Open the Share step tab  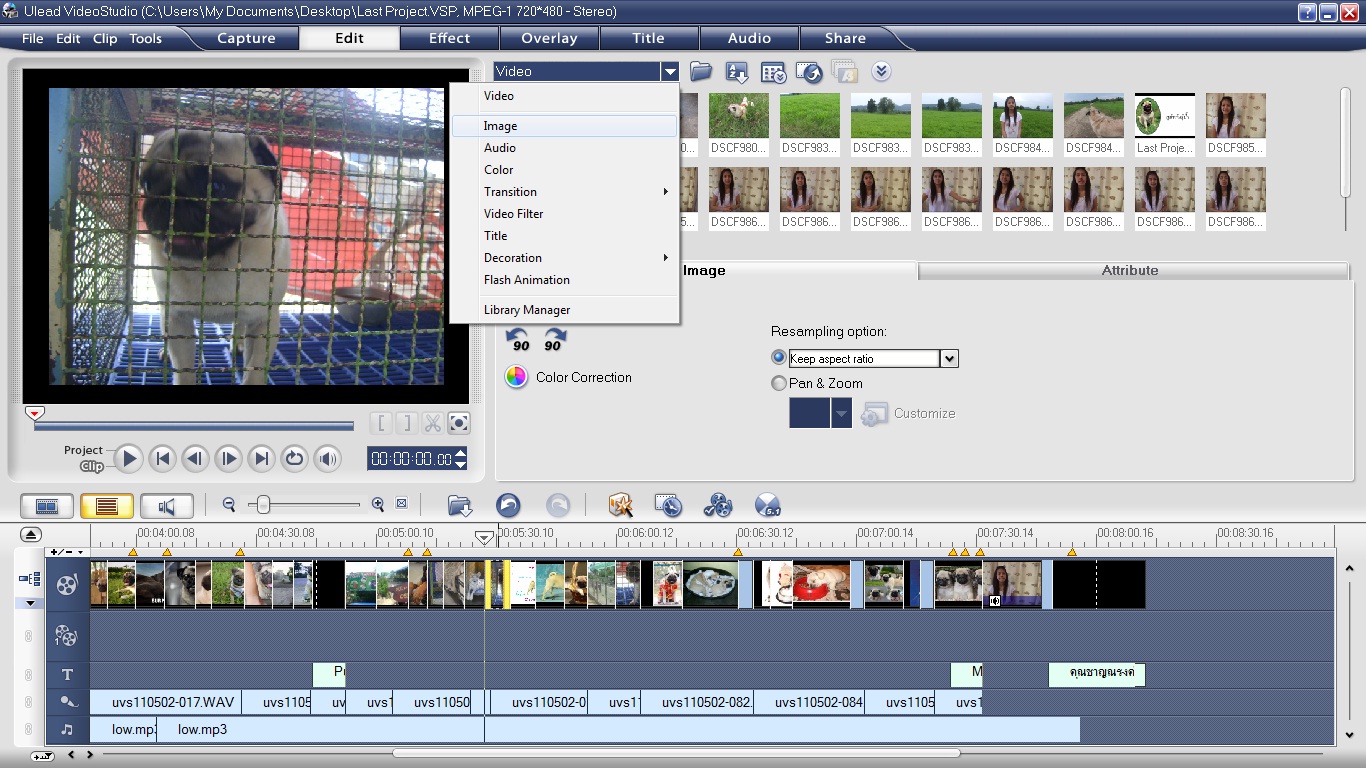coord(845,39)
